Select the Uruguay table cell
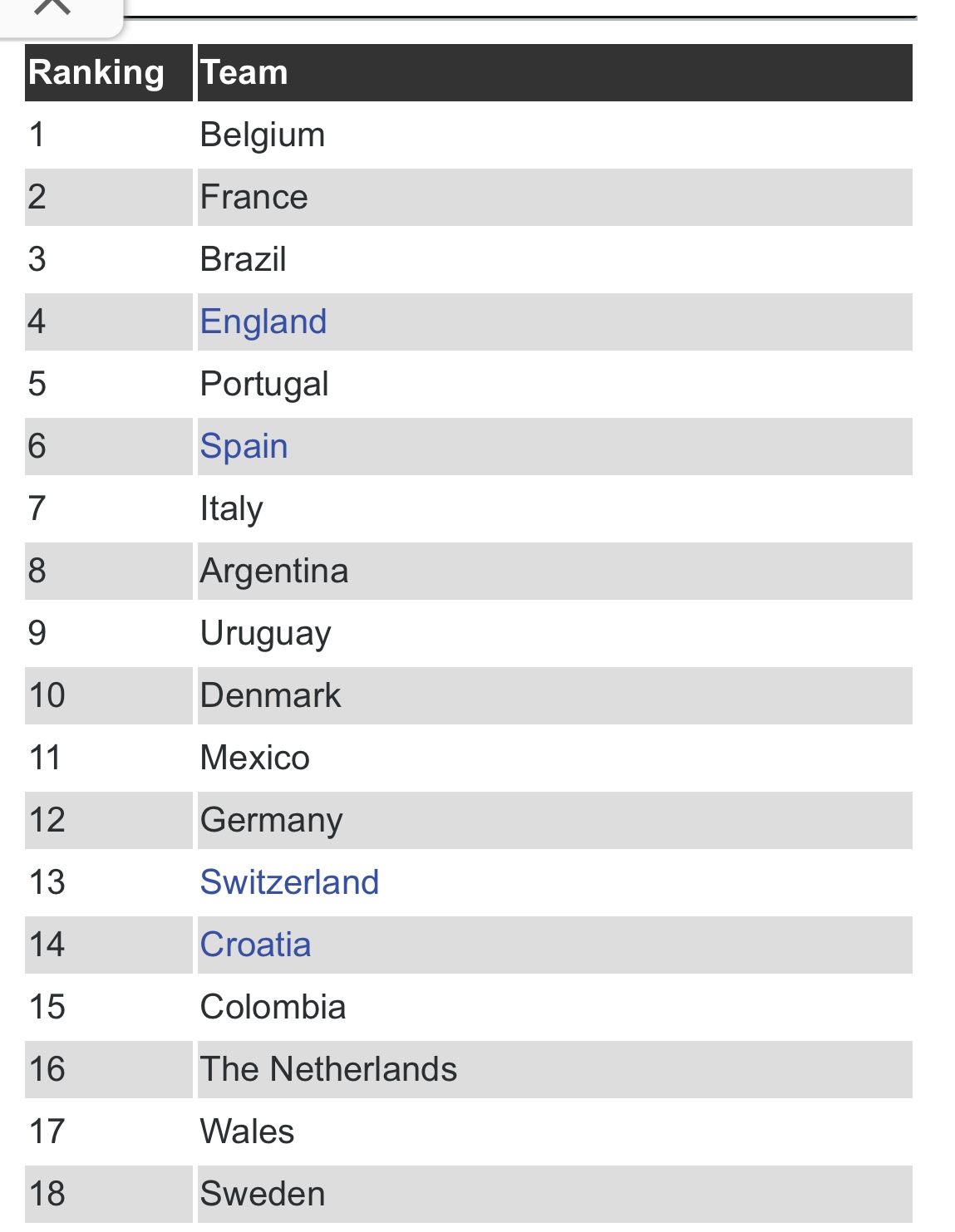This screenshot has height=1232, width=955. [x=555, y=634]
